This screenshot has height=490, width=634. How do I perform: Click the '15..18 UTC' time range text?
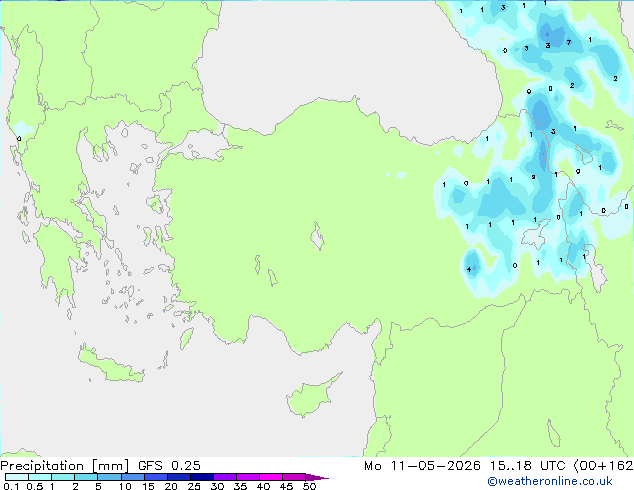(x=527, y=466)
